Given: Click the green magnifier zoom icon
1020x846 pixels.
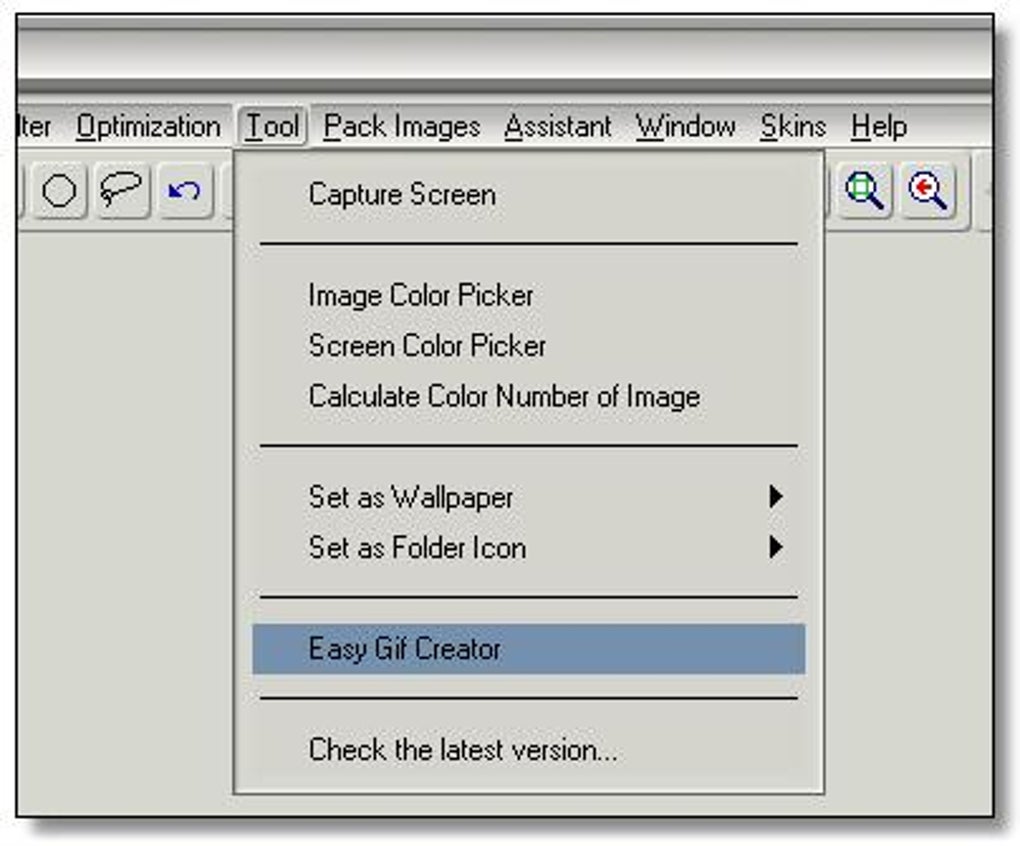Looking at the screenshot, I should (865, 190).
